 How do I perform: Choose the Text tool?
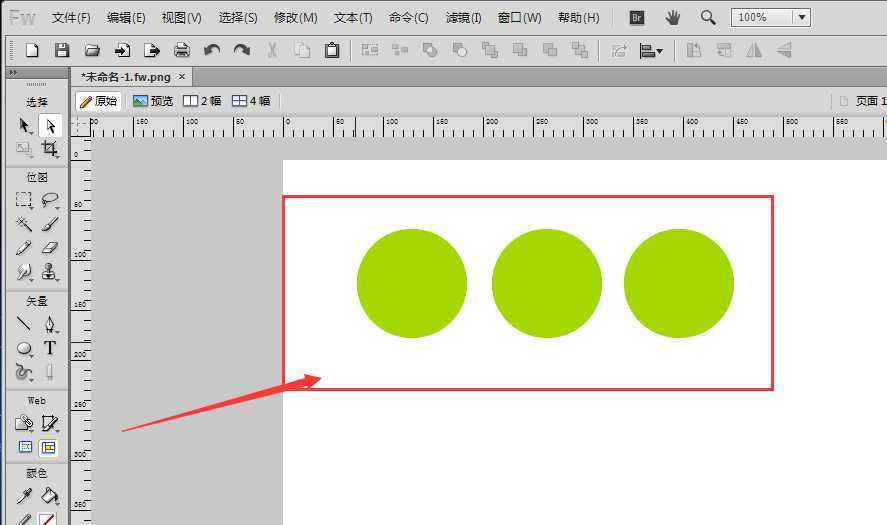click(49, 348)
